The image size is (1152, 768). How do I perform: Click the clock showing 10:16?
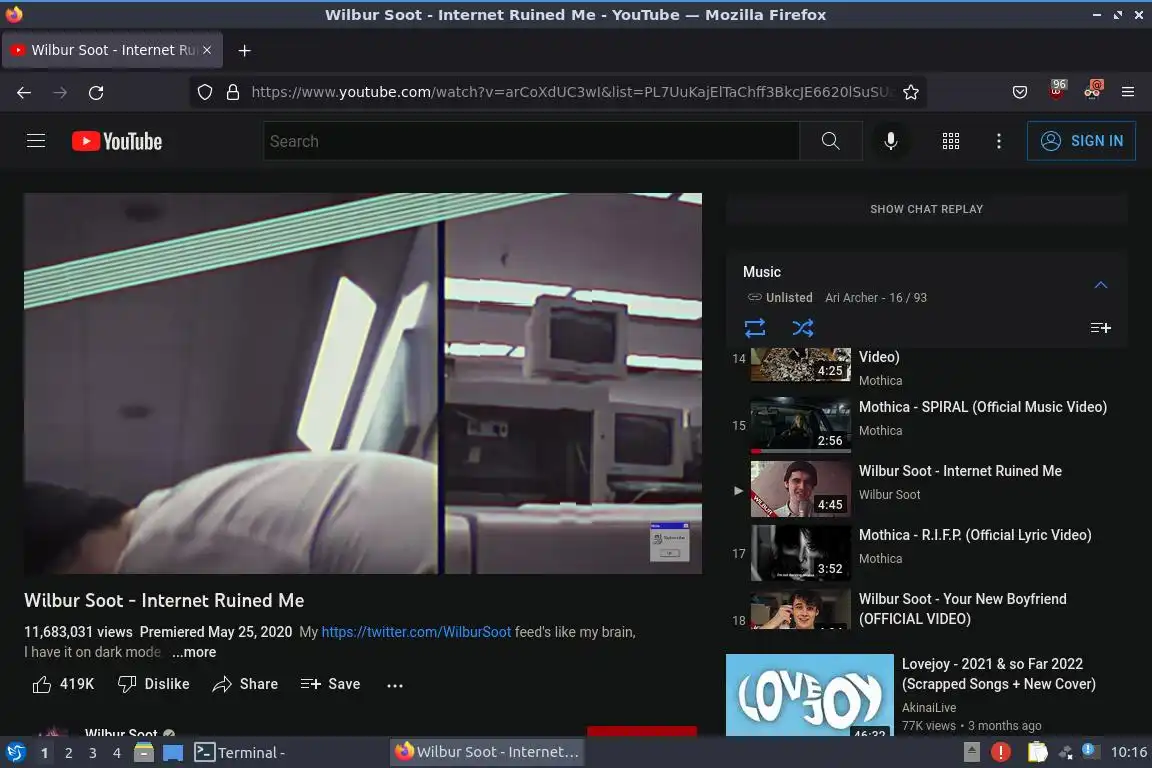[x=1128, y=752]
